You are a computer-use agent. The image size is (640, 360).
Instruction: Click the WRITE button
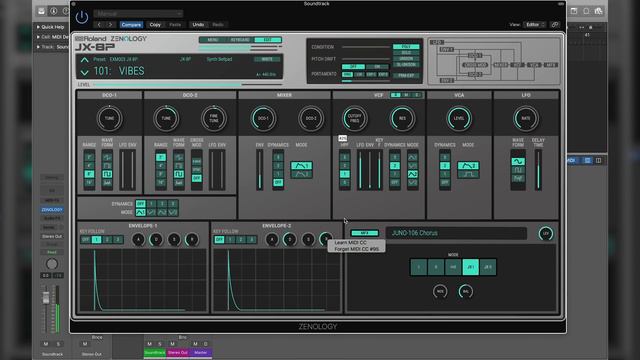[x=267, y=59]
